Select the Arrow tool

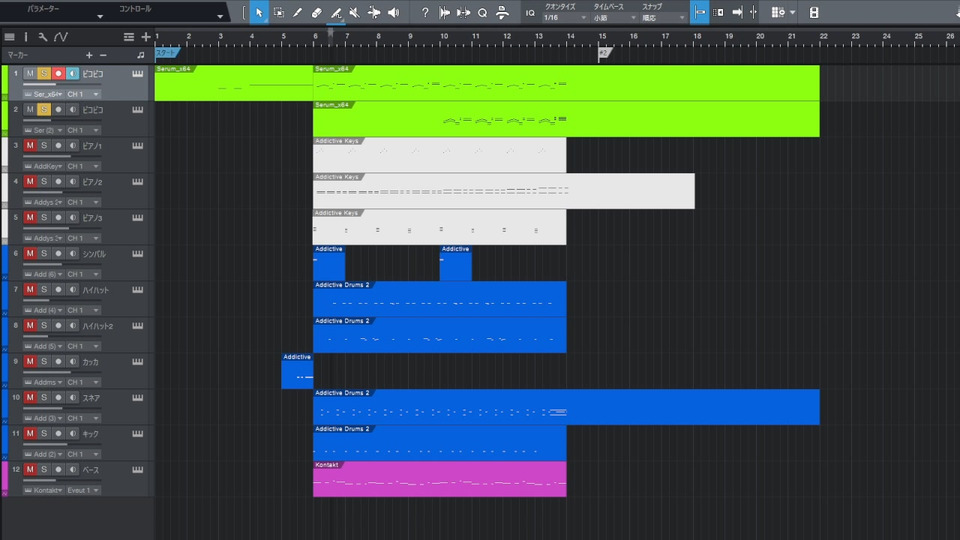(259, 12)
